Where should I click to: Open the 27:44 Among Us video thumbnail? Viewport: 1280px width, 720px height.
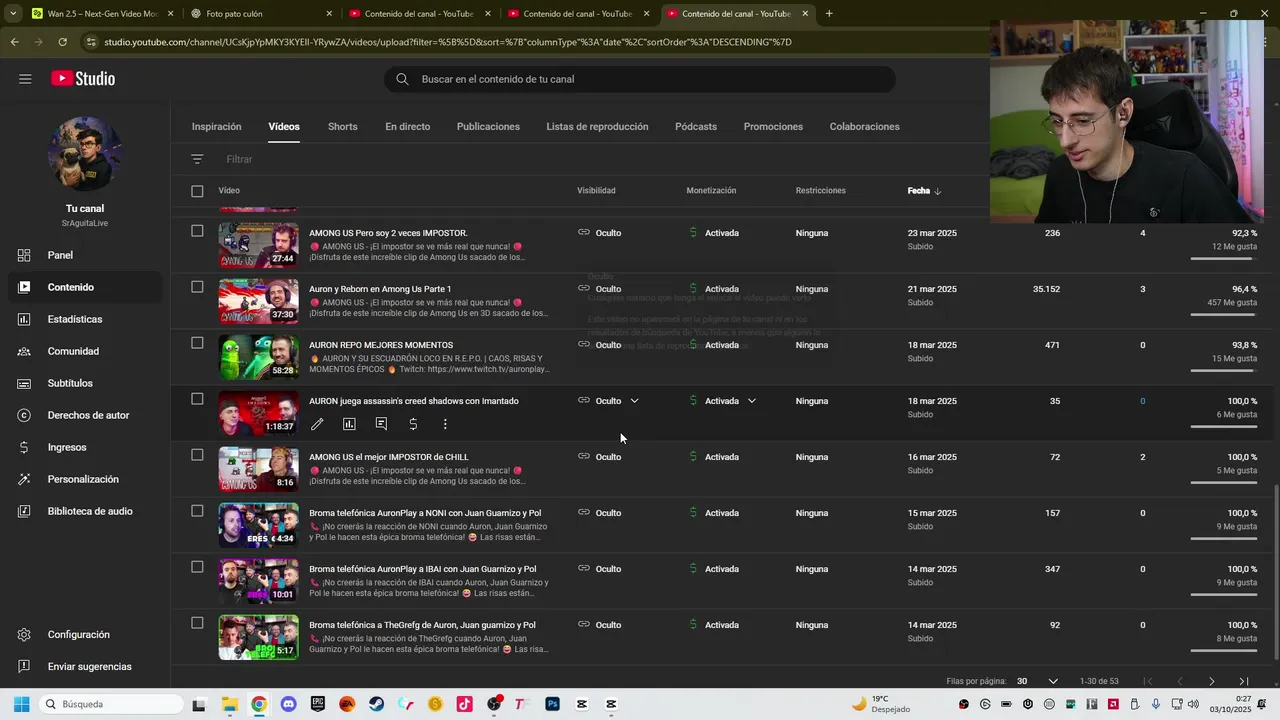tap(258, 245)
